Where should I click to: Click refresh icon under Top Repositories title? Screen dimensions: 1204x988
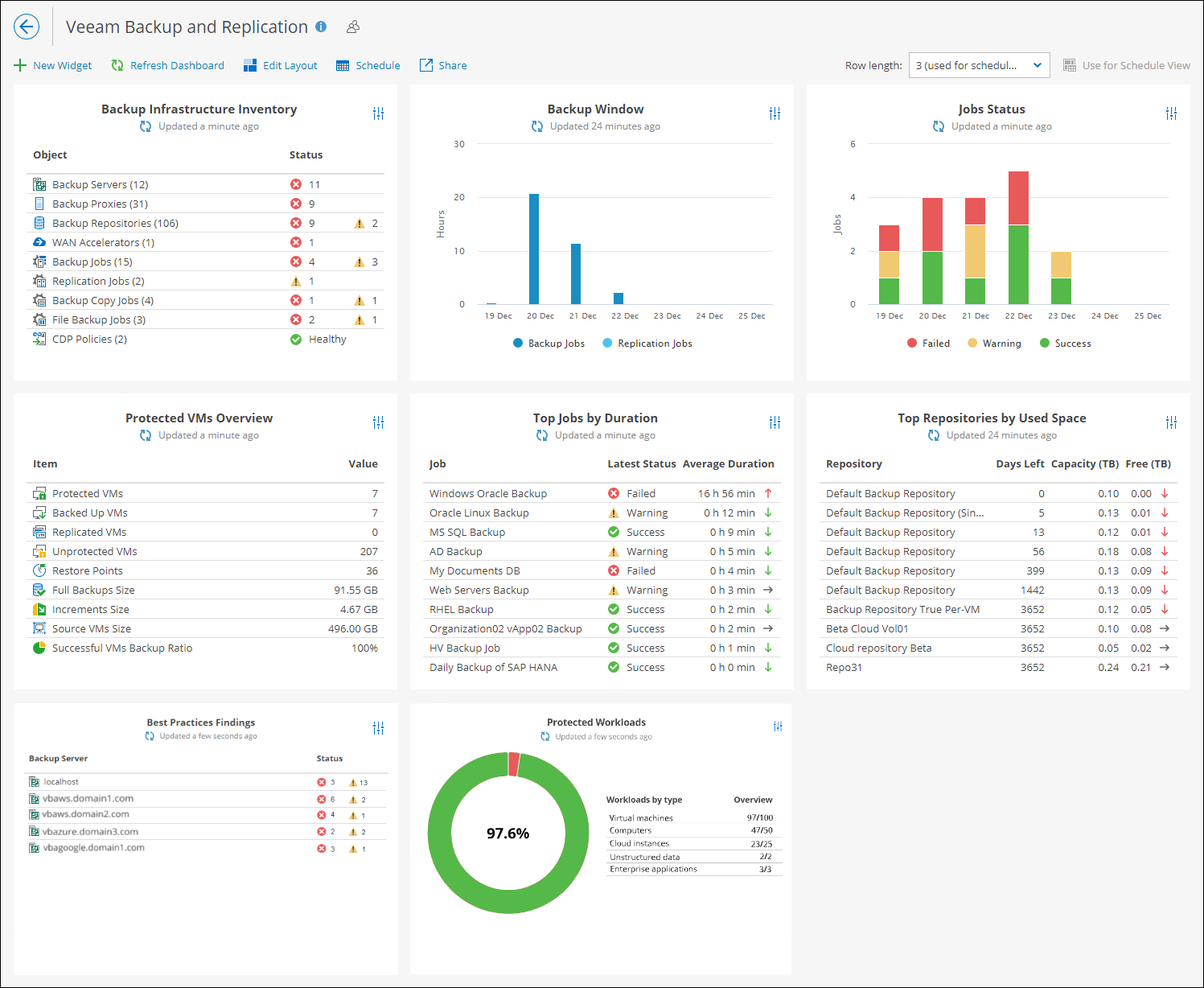(934, 435)
